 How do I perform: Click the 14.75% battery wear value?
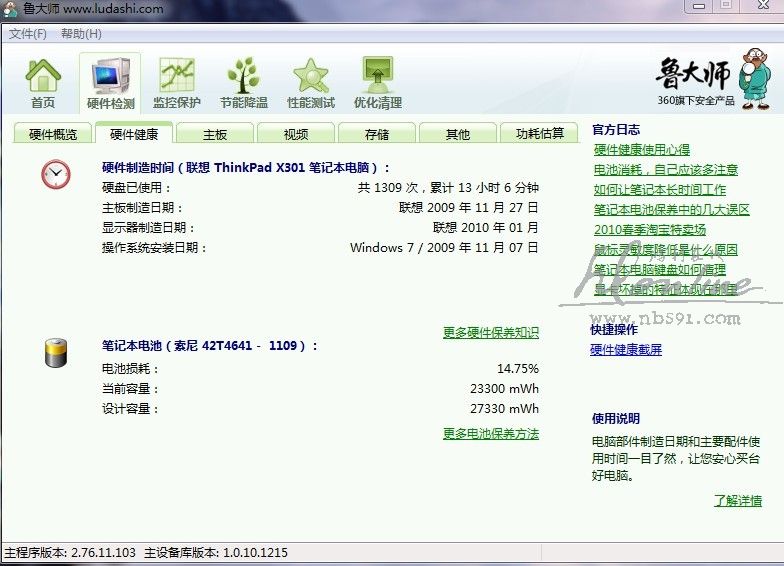(x=518, y=368)
